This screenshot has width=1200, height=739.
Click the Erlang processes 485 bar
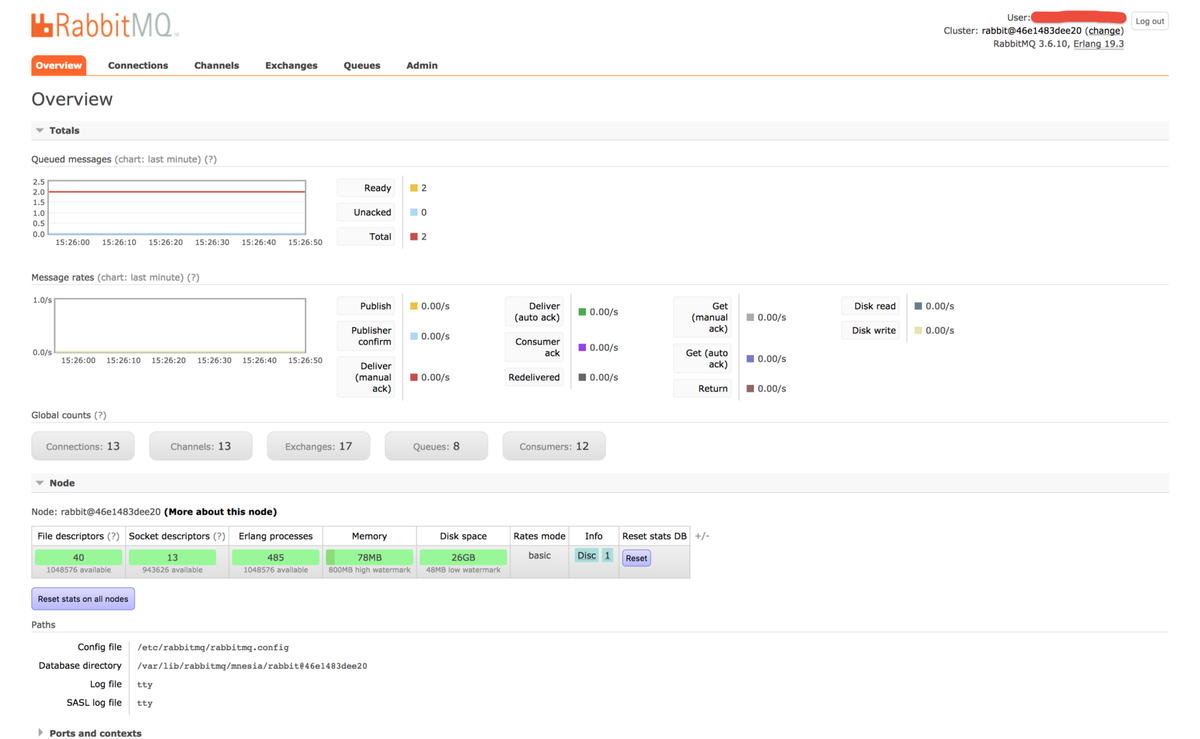tap(275, 557)
